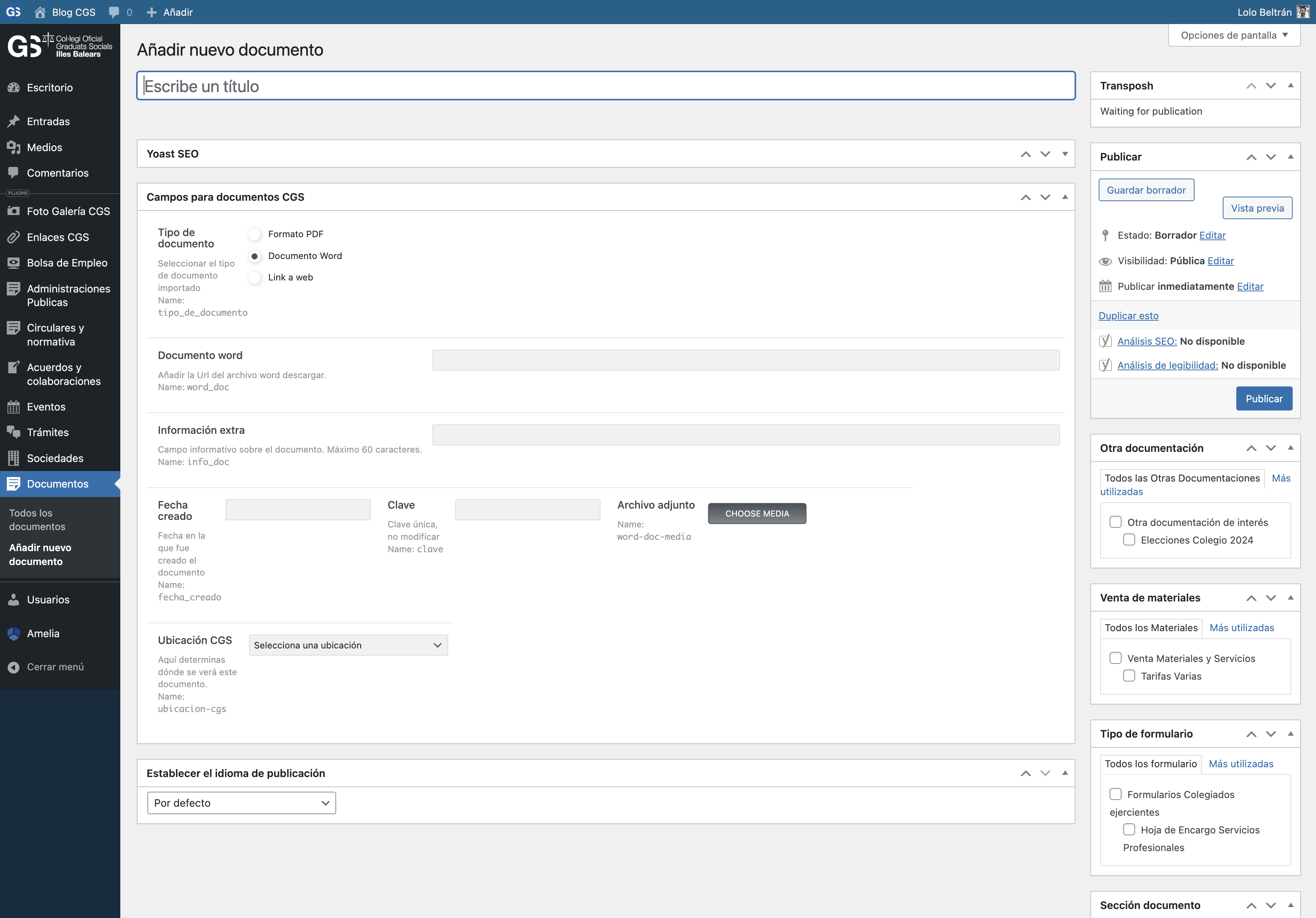This screenshot has width=1316, height=918.
Task: Switch to Más utilizadas in Tipo de formulario
Action: [1241, 764]
